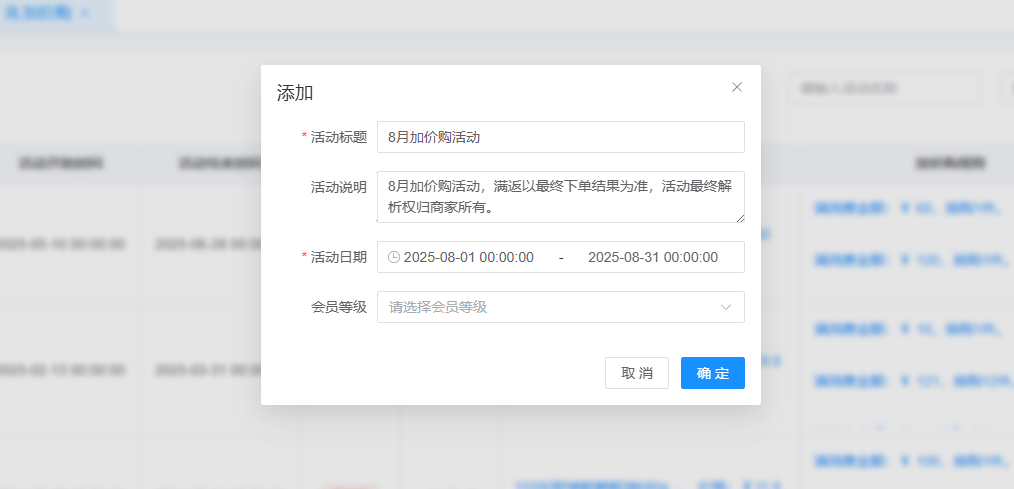Select the blurred page tab at top left

[45, 13]
